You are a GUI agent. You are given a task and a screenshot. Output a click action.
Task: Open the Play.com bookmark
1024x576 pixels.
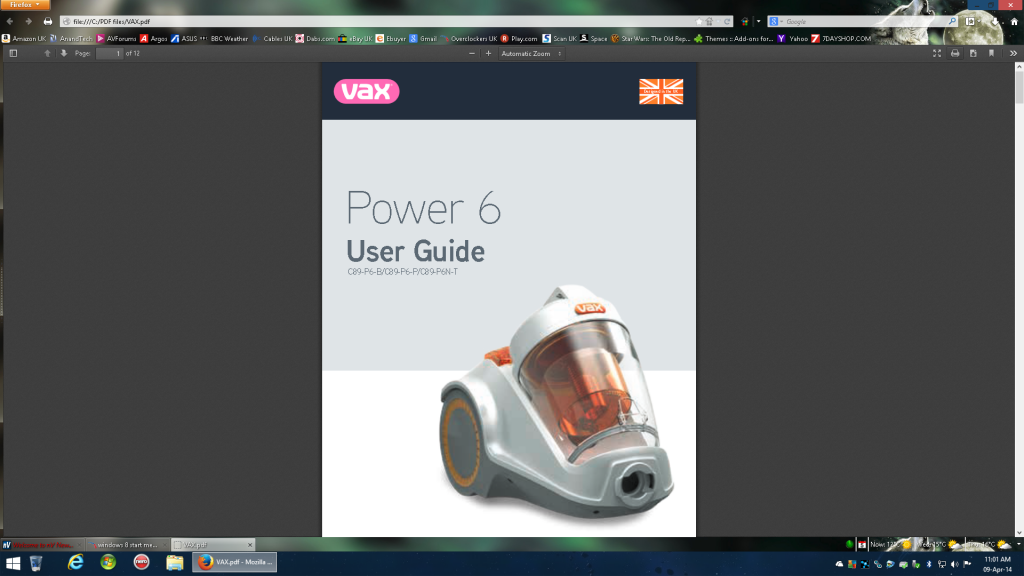pos(519,39)
